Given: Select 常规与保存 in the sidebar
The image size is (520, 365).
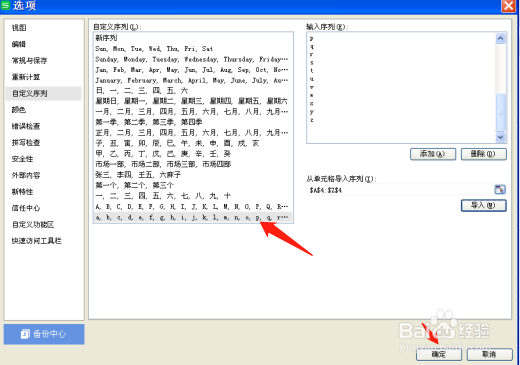Looking at the screenshot, I should pyautogui.click(x=29, y=60).
